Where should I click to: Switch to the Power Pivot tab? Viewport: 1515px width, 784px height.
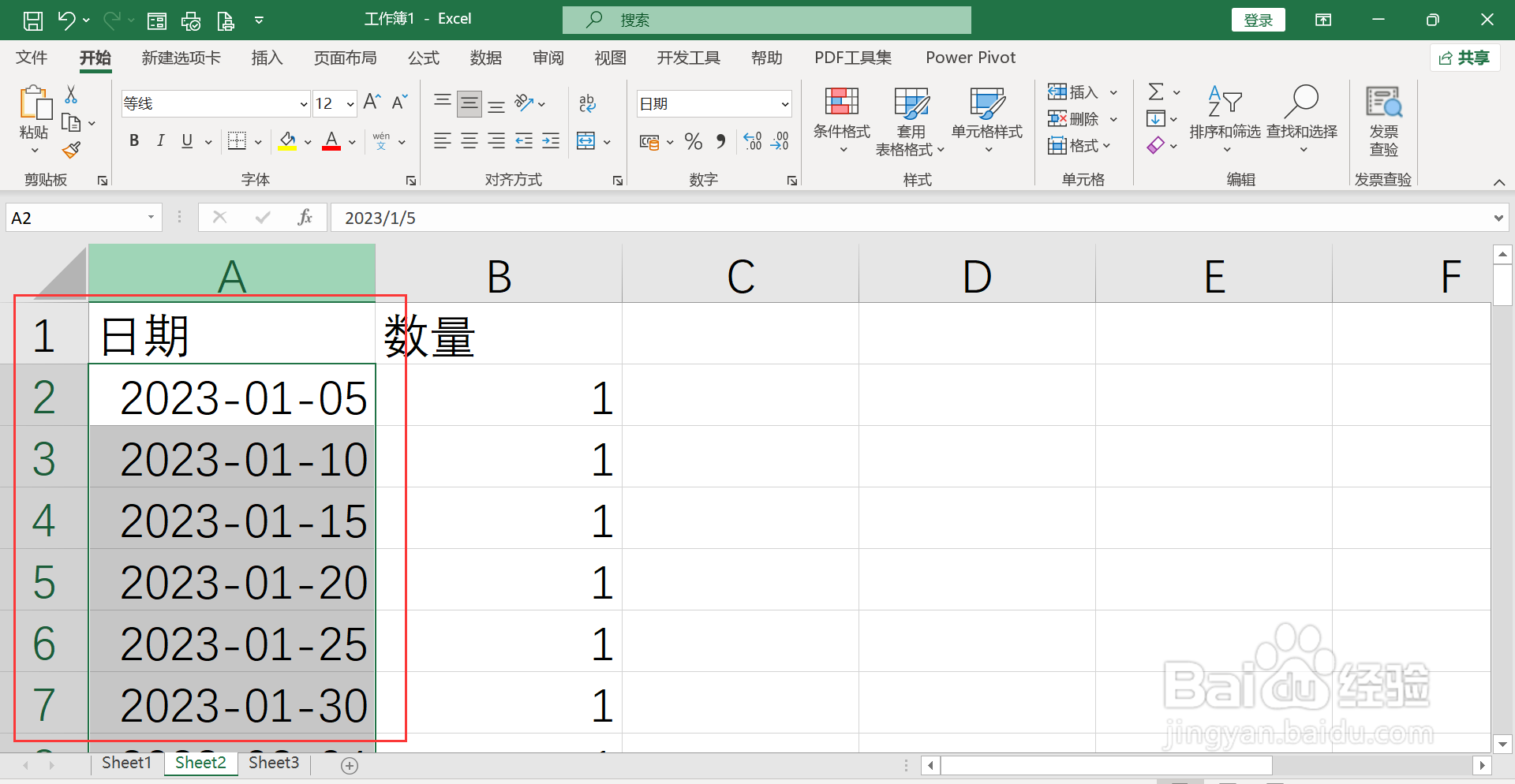[x=971, y=58]
